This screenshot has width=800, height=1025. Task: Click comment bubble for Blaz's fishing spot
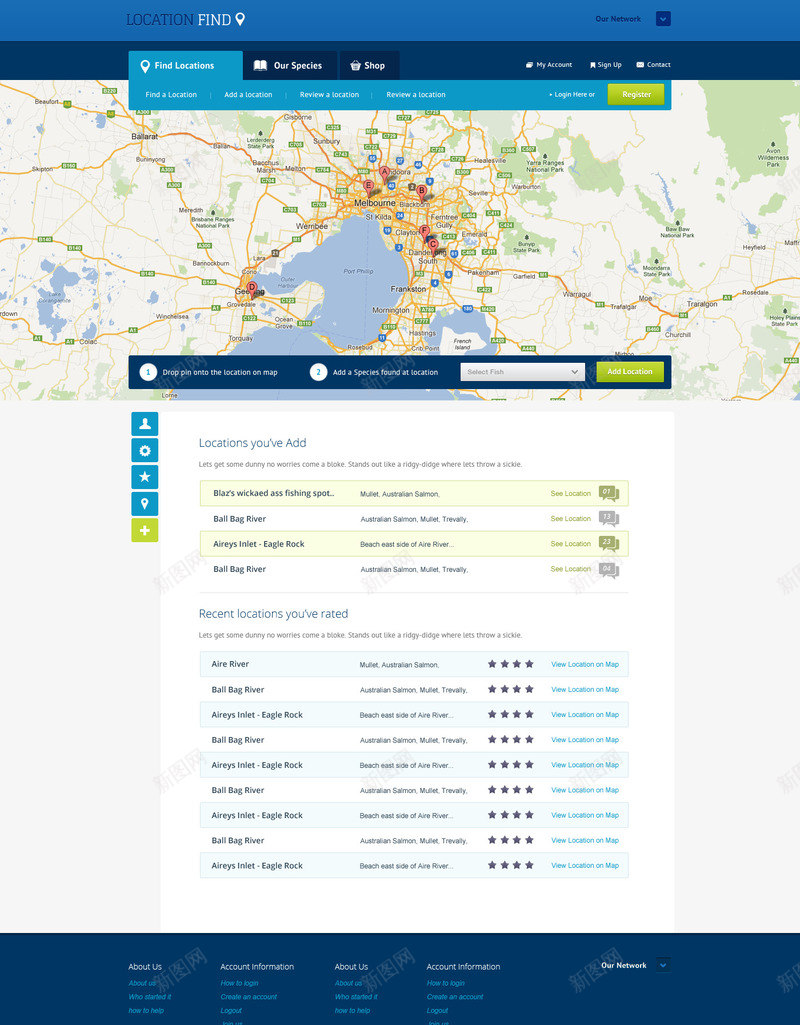point(608,493)
